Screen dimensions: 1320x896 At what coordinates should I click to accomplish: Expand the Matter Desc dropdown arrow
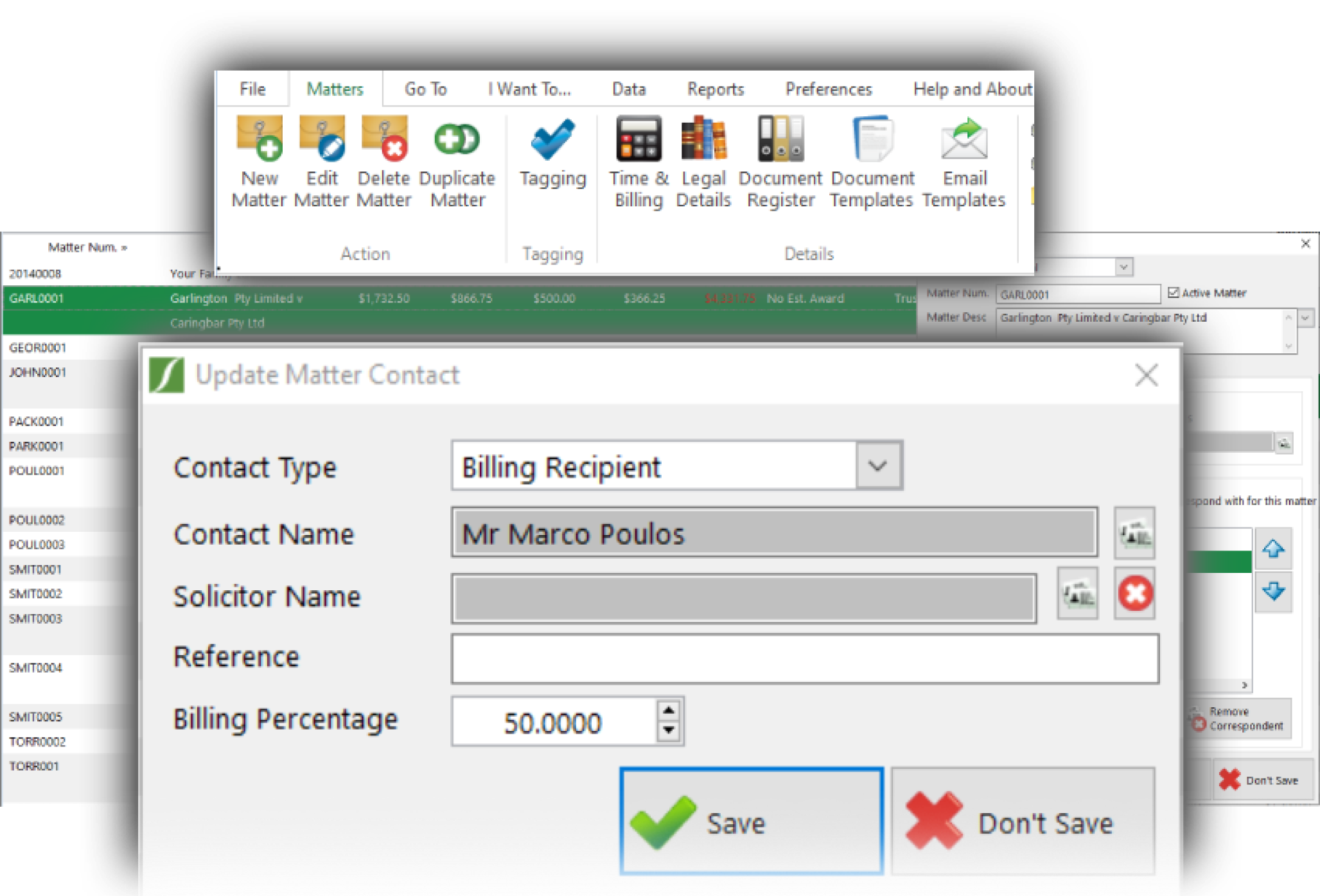coord(1305,318)
